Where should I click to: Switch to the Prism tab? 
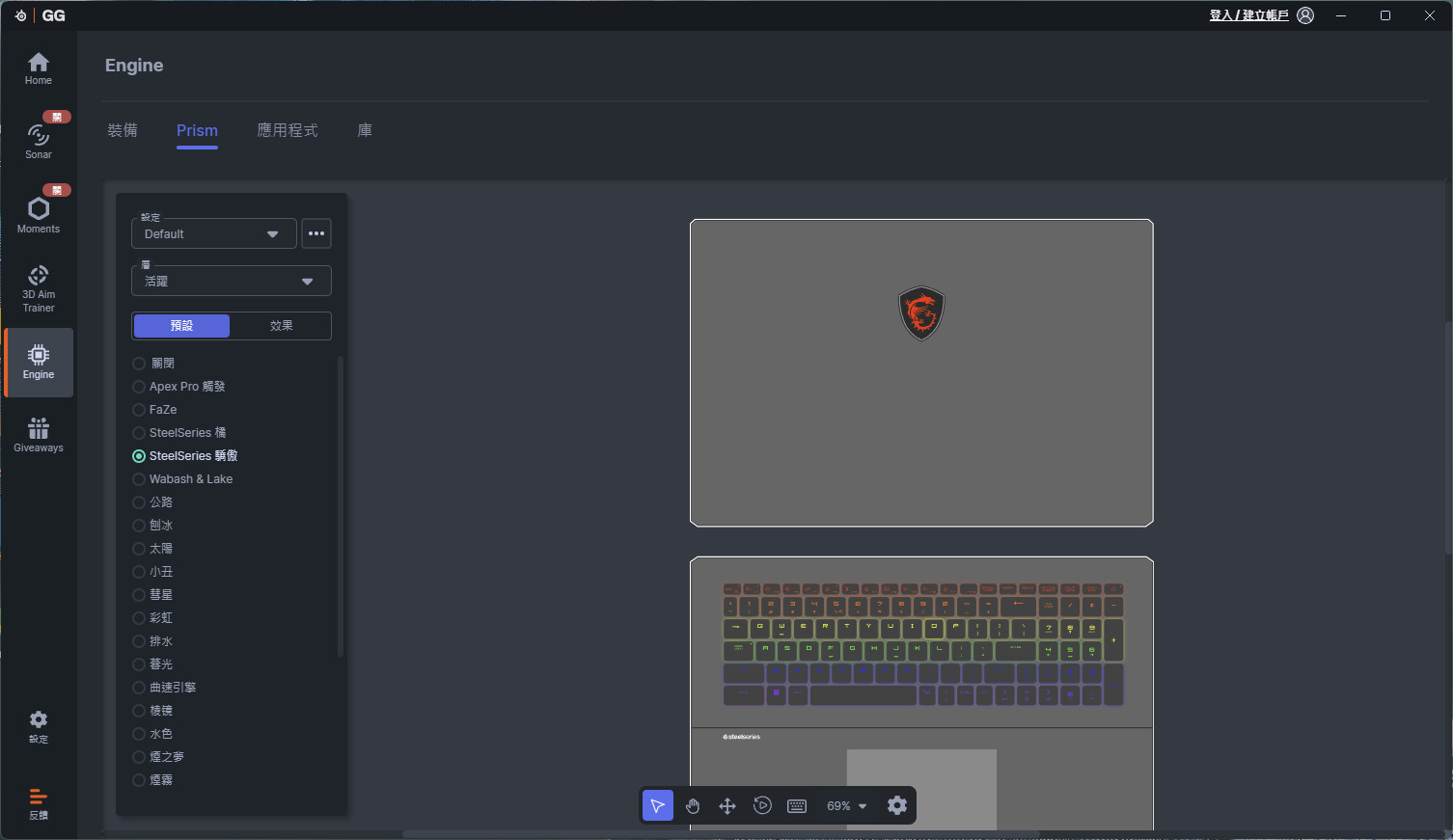197,130
